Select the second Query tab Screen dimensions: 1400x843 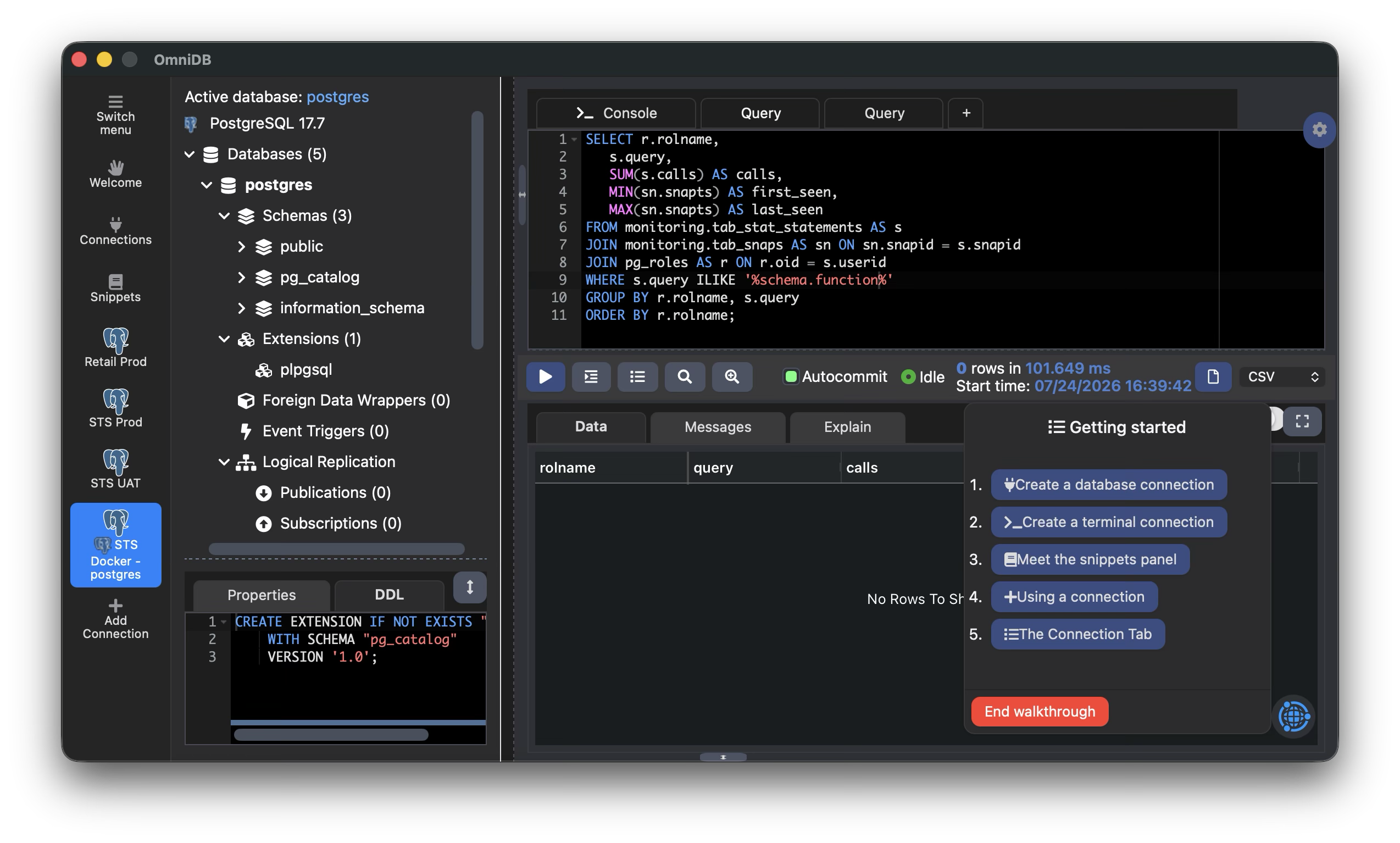tap(883, 113)
